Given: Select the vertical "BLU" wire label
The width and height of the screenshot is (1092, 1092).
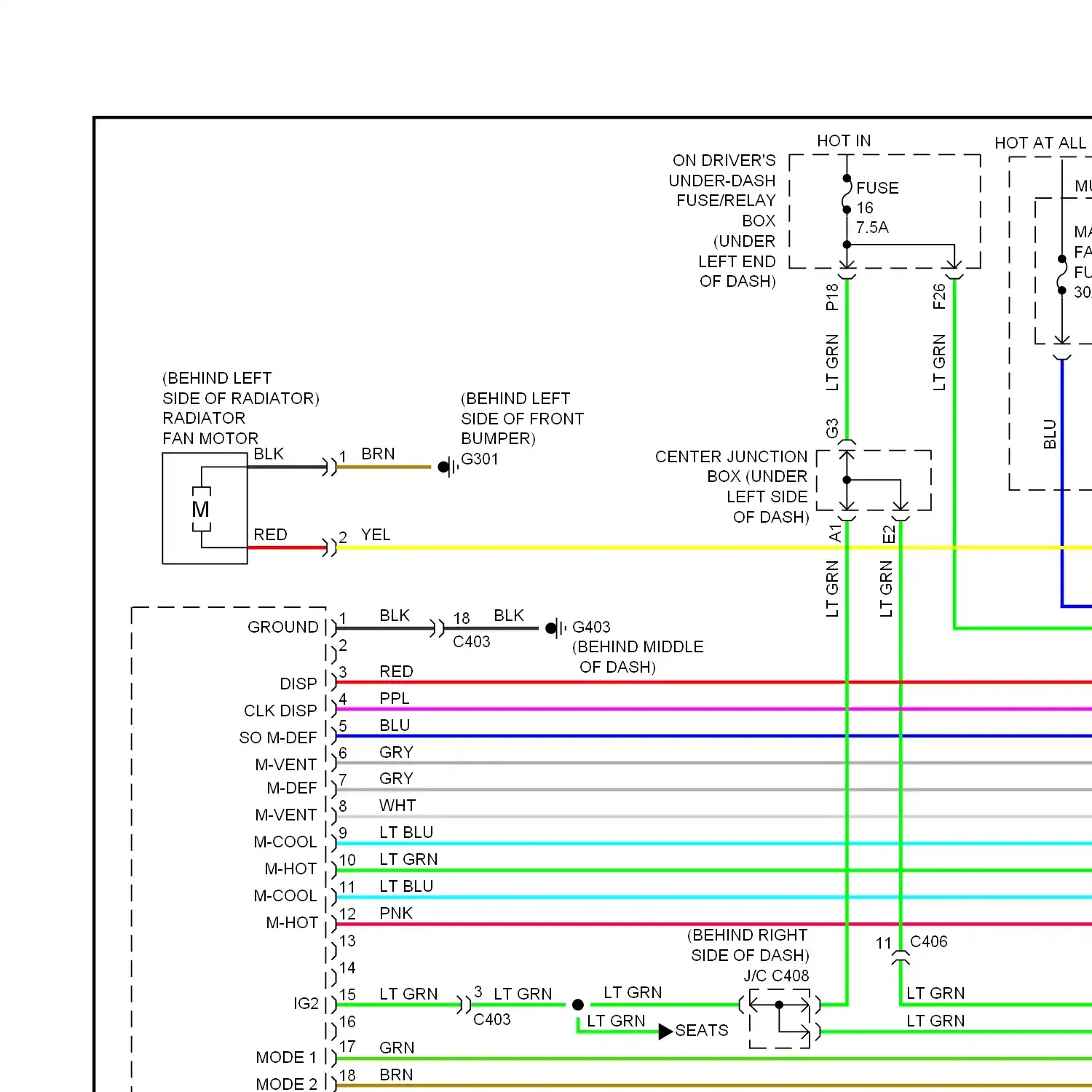Looking at the screenshot, I should pyautogui.click(x=1049, y=434).
